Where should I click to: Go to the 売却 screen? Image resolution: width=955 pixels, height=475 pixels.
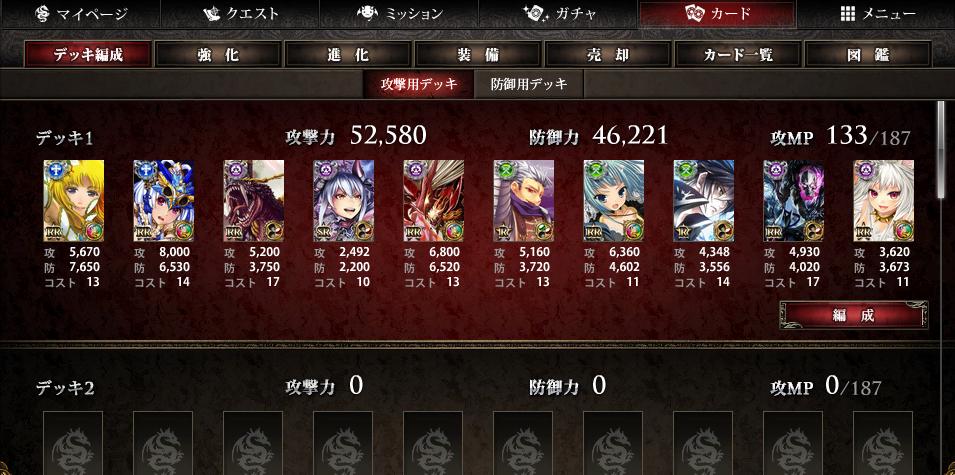[x=608, y=55]
